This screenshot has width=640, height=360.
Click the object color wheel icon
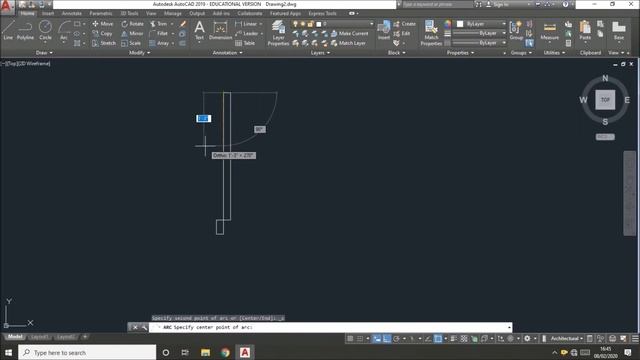448,24
